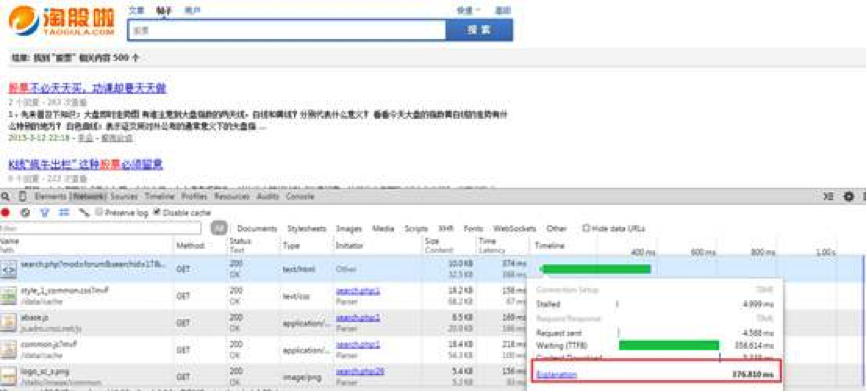Filter requests by XHR
Image resolution: width=867 pixels, height=392 pixels.
(x=446, y=229)
